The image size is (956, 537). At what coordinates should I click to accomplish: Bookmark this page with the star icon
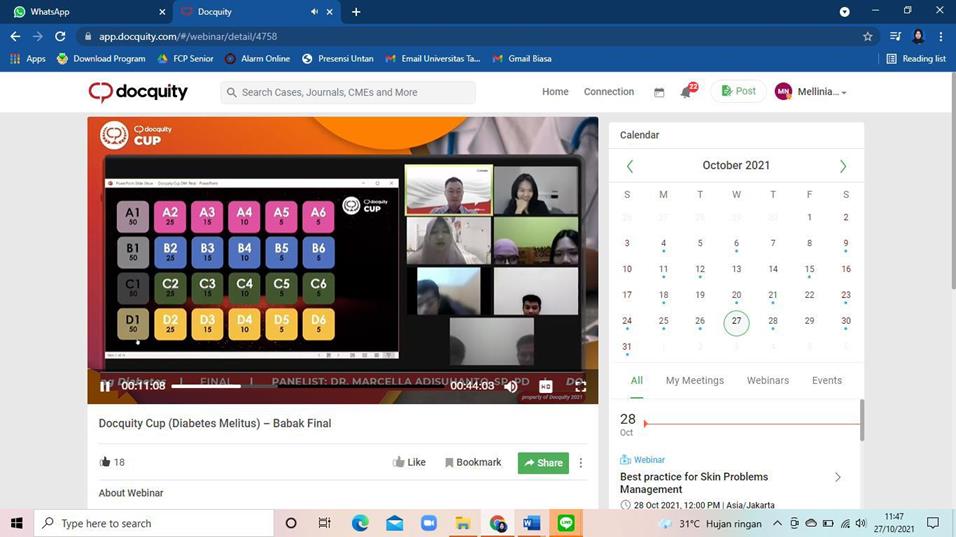point(867,37)
